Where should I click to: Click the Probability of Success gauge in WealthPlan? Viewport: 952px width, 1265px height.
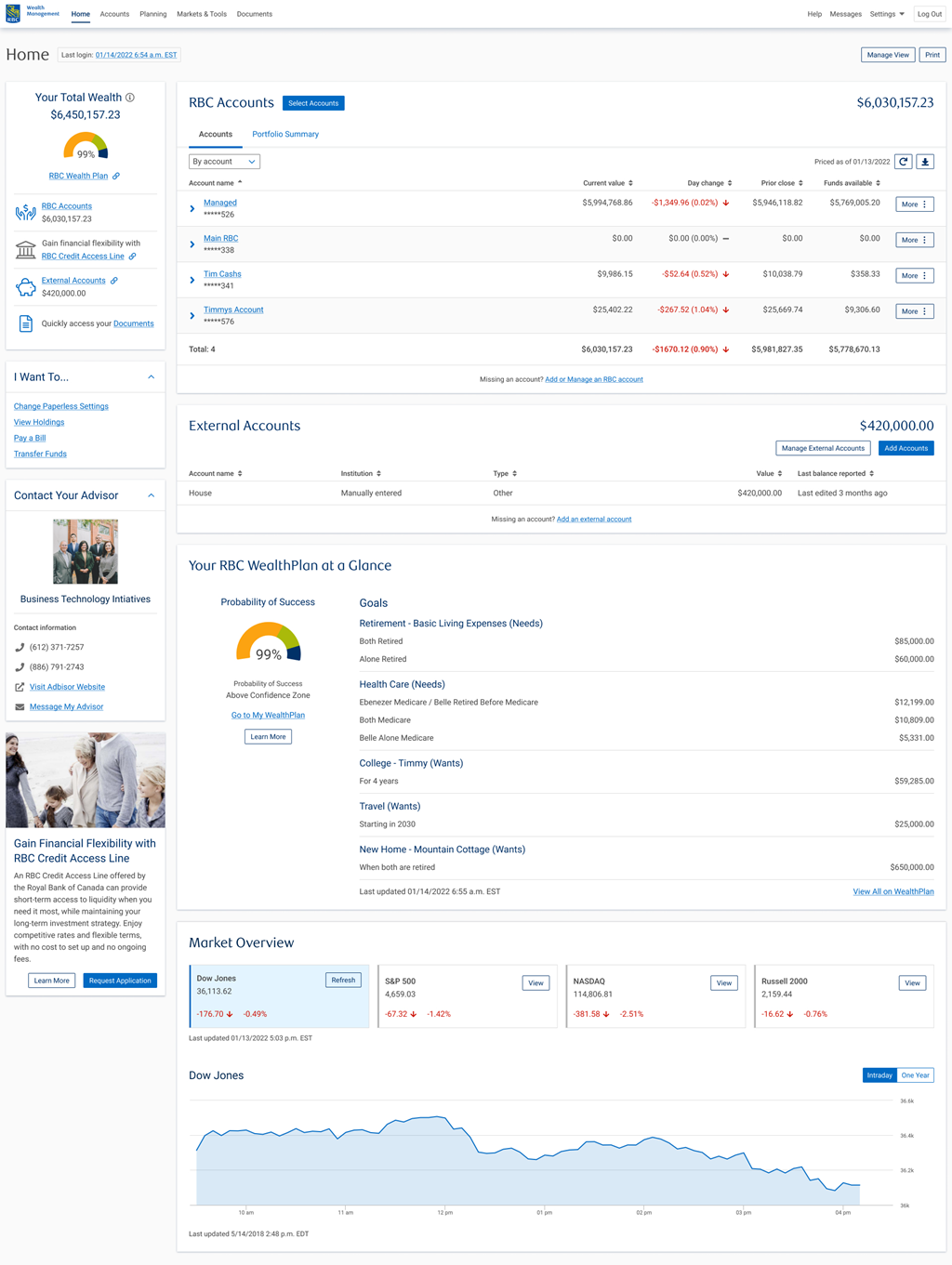coord(268,642)
